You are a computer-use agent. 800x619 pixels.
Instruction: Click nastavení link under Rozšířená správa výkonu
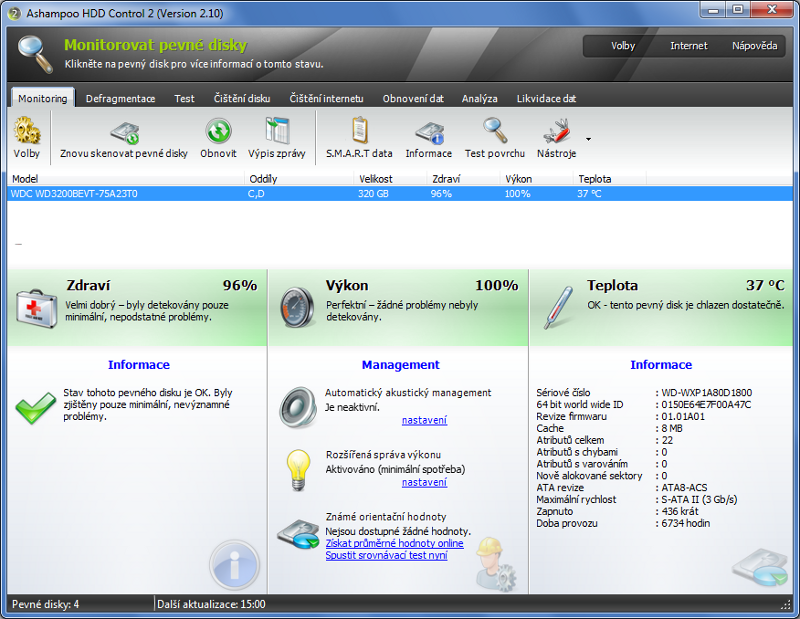[x=424, y=482]
